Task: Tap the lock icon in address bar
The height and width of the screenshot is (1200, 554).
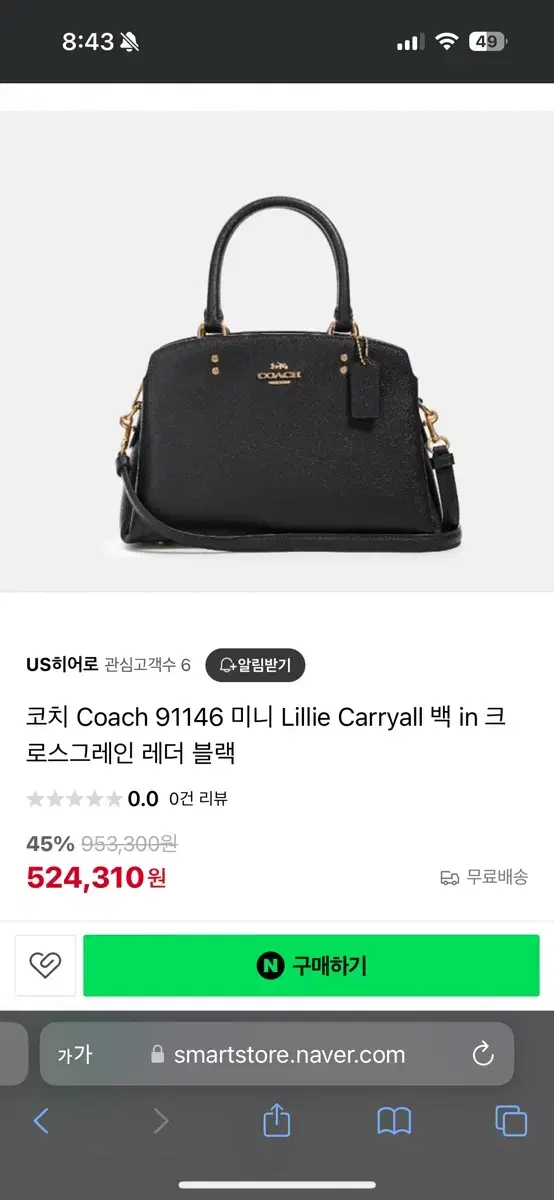Action: click(156, 1054)
